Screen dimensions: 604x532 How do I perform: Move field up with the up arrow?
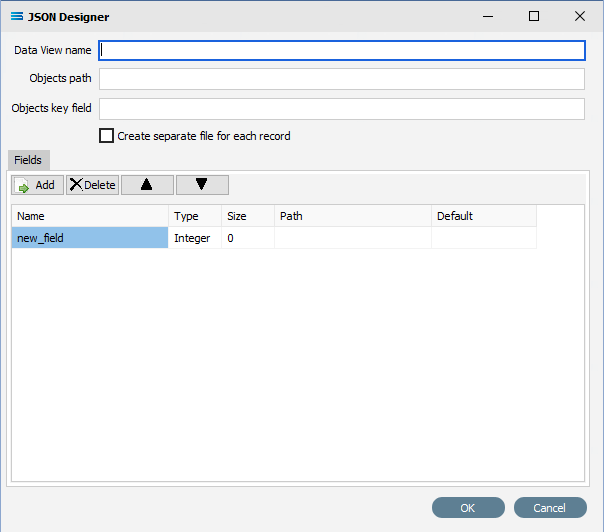point(147,185)
